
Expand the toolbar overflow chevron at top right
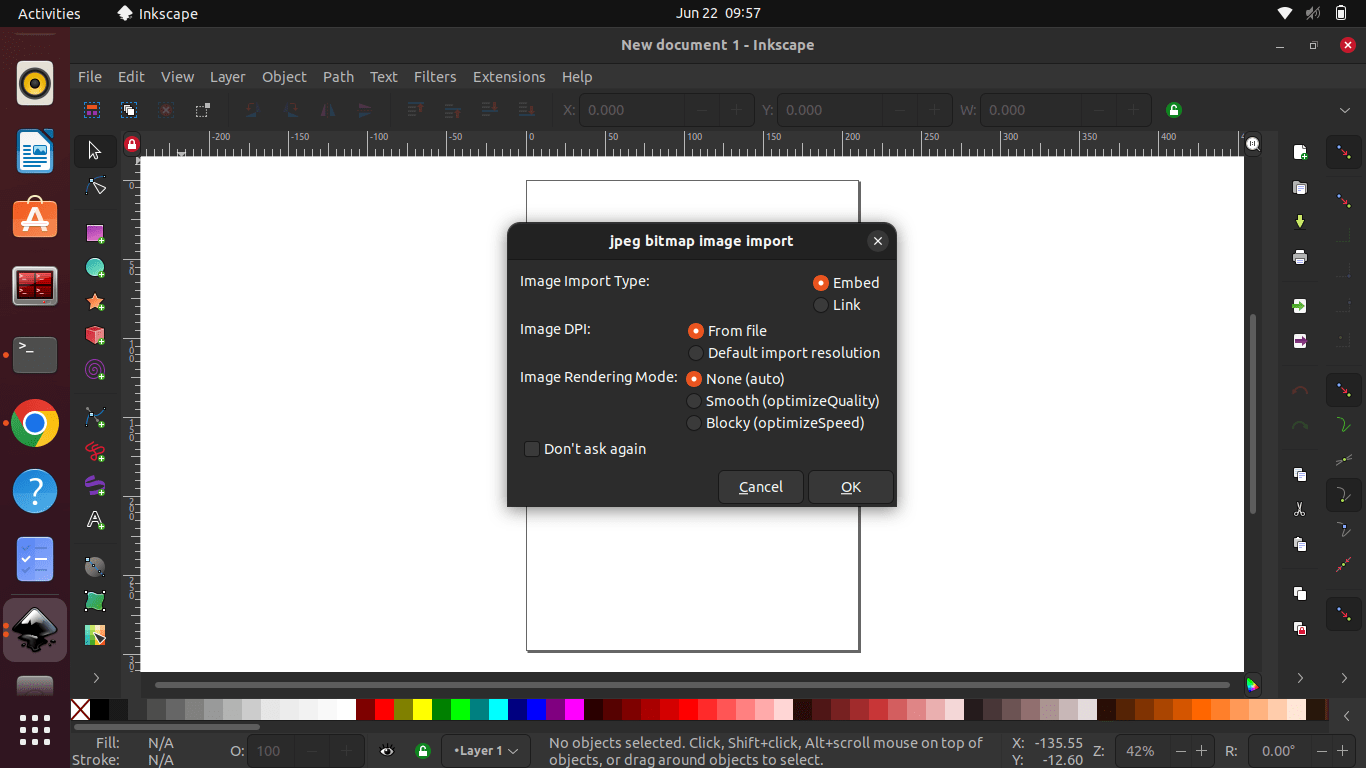click(x=1345, y=110)
